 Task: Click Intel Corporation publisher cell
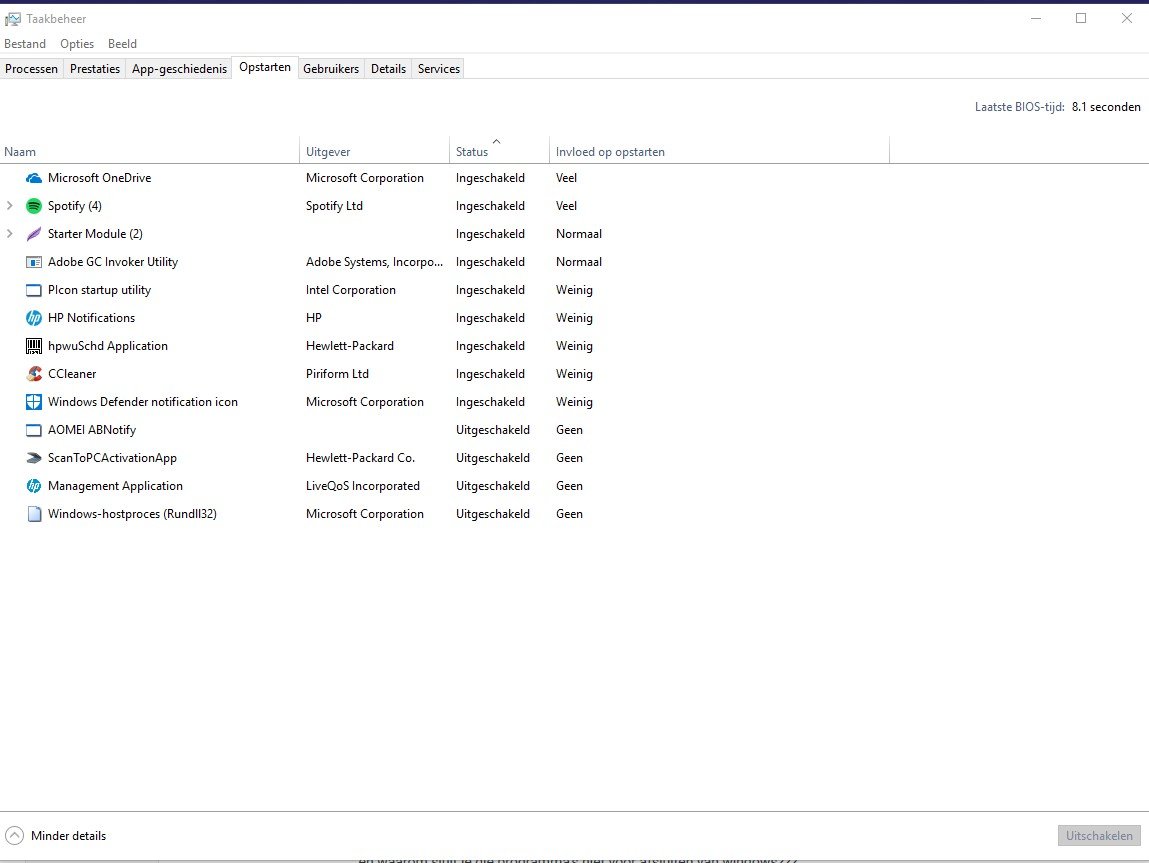(350, 290)
